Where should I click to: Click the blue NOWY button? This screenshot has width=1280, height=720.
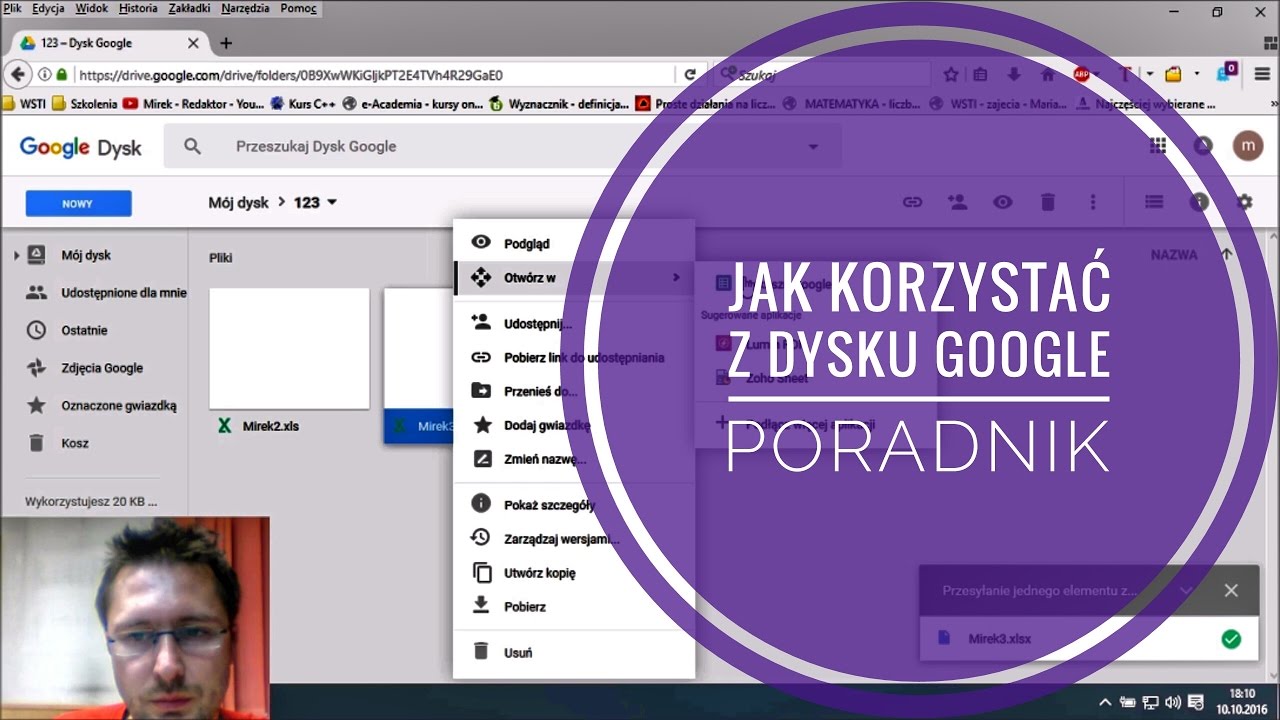click(78, 203)
